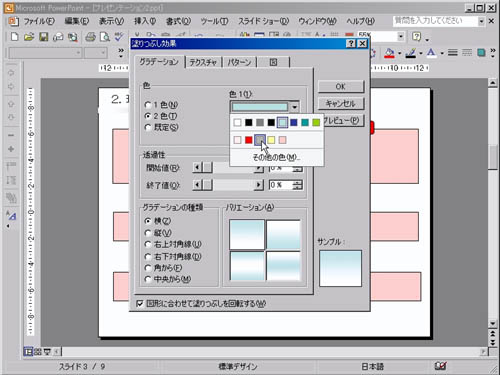
Task: Click the question input field in the menu bar
Action: (x=435, y=21)
